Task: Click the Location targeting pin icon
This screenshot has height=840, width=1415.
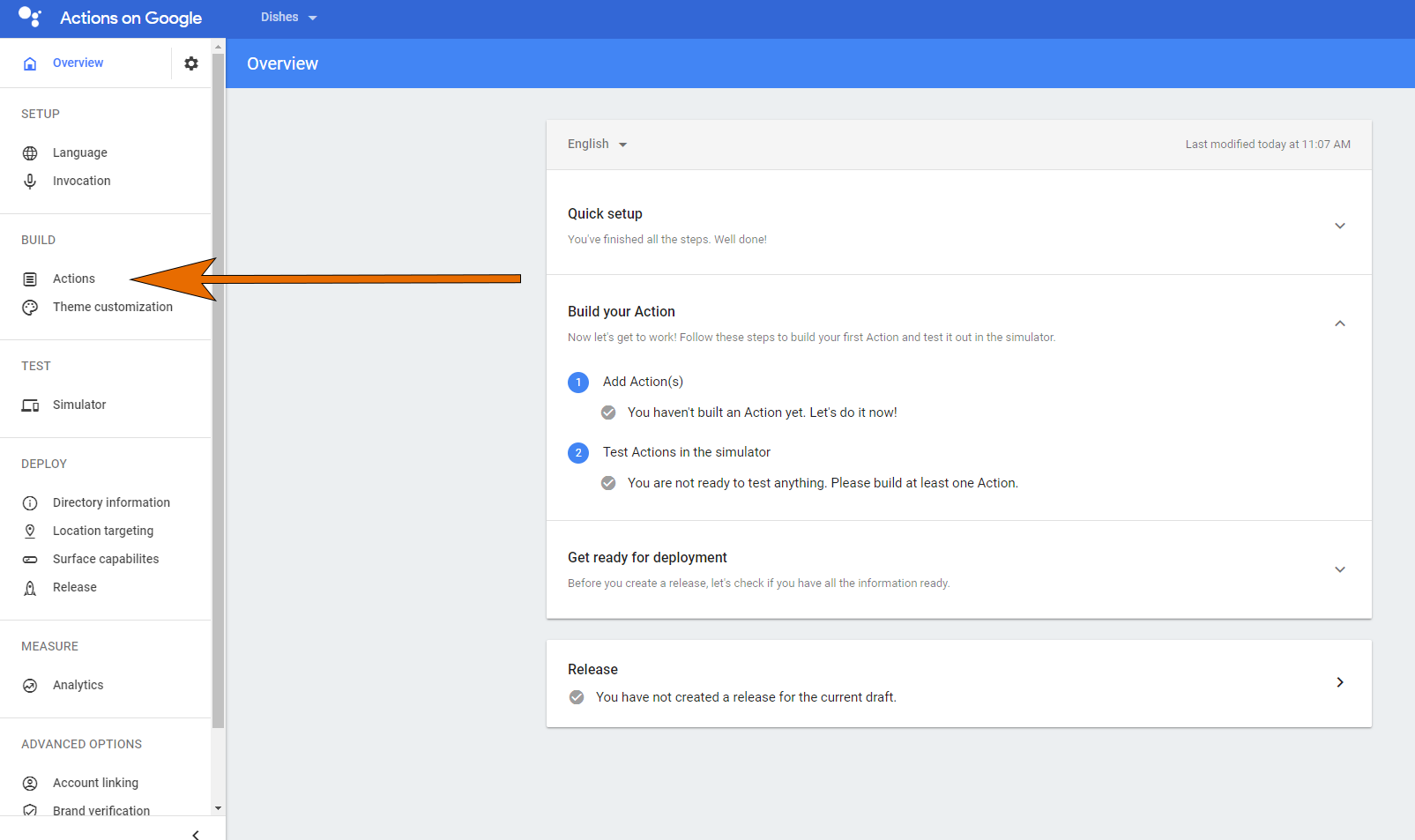Action: tap(30, 531)
